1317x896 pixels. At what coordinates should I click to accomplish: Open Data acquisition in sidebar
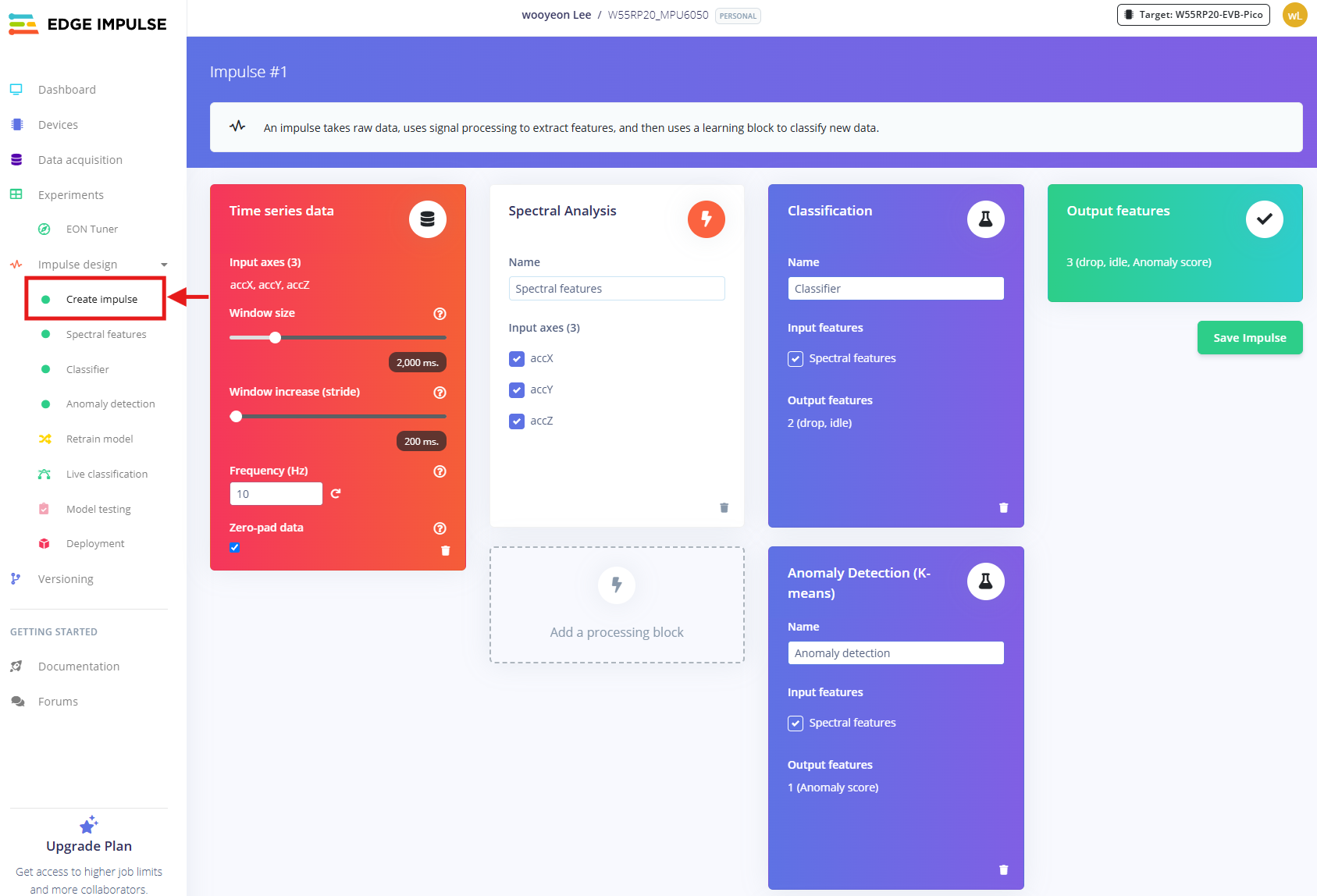pyautogui.click(x=80, y=160)
